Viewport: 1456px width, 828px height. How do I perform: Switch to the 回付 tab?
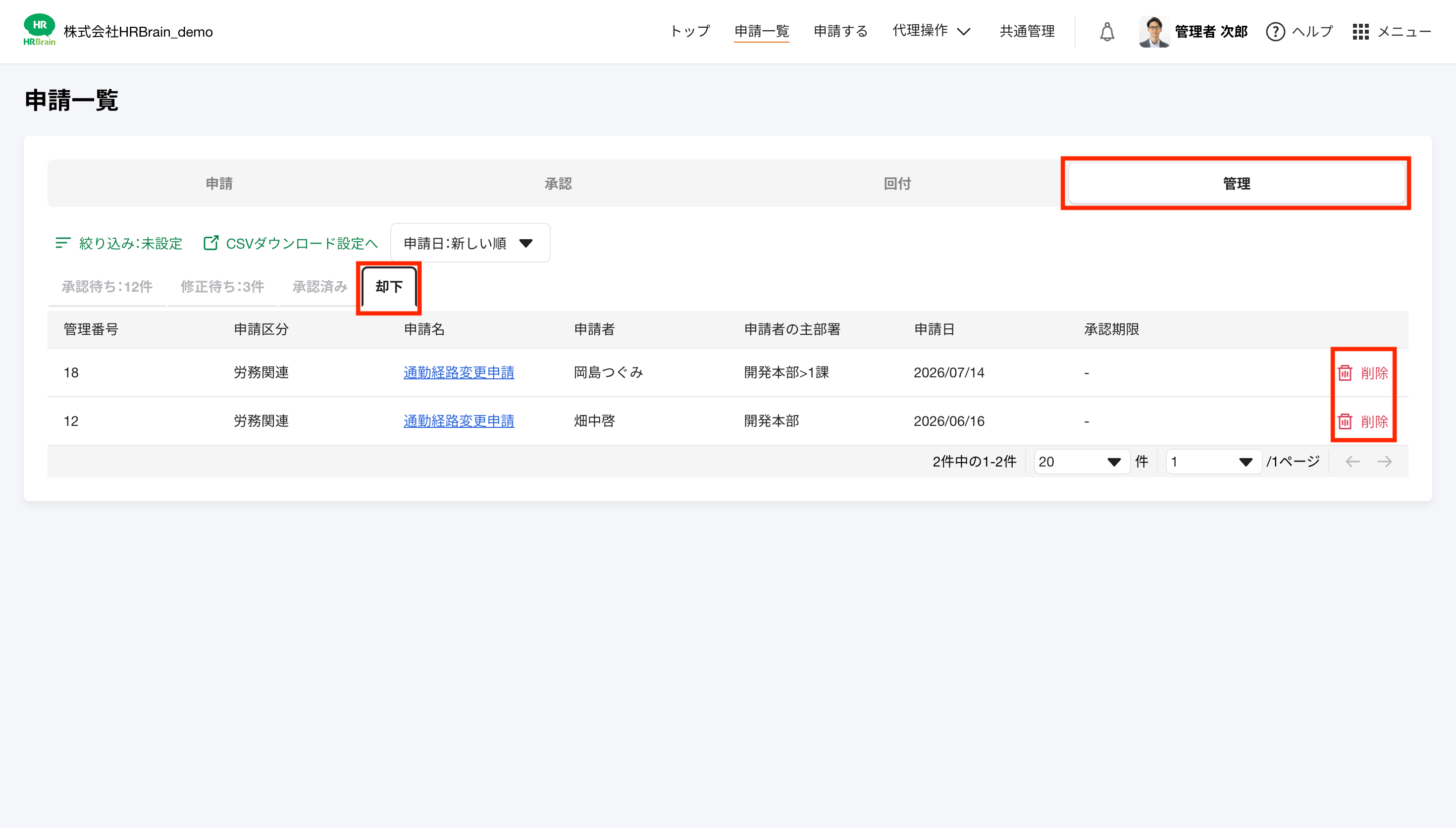point(897,184)
